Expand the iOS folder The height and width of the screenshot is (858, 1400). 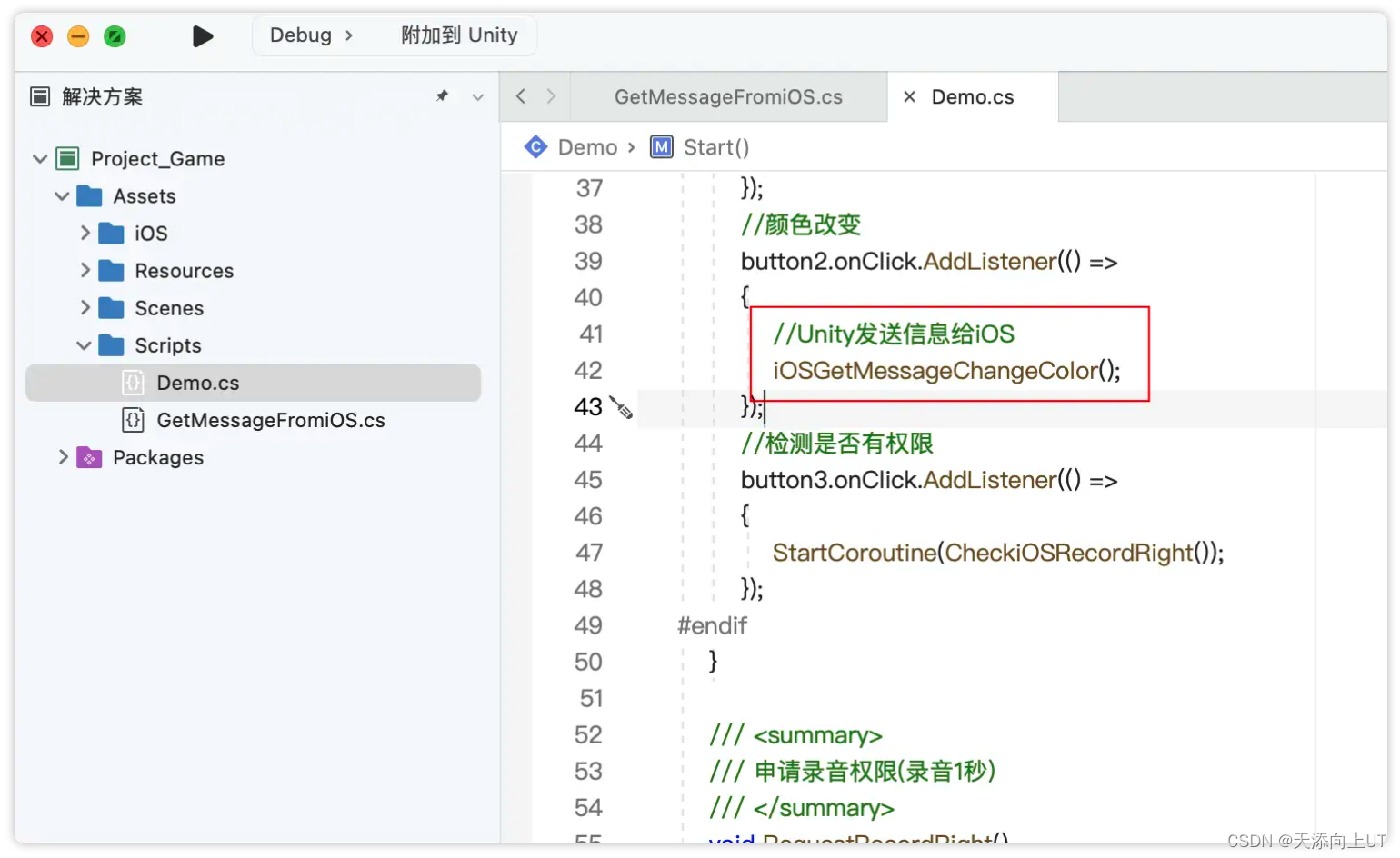[x=85, y=233]
